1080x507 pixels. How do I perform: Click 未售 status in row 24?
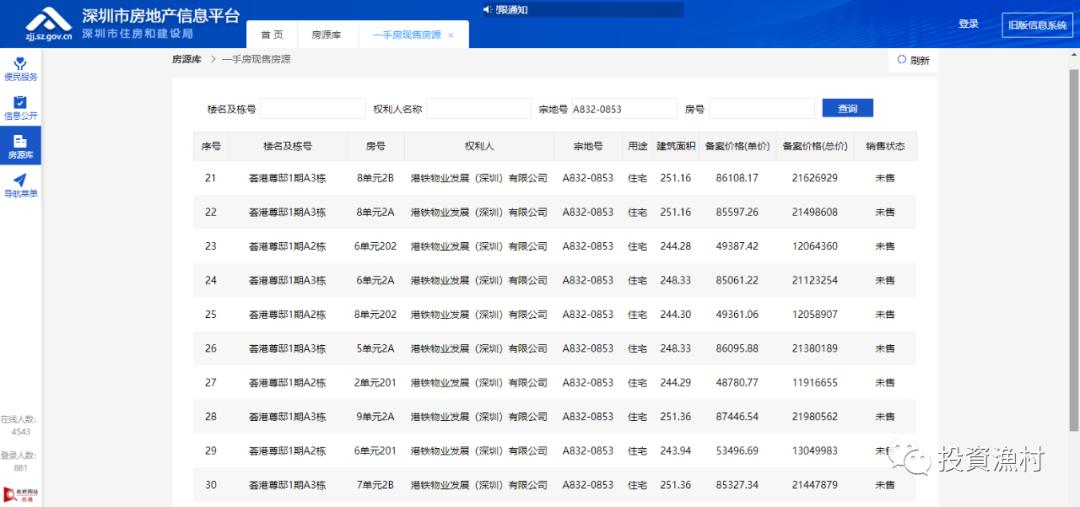(x=885, y=280)
